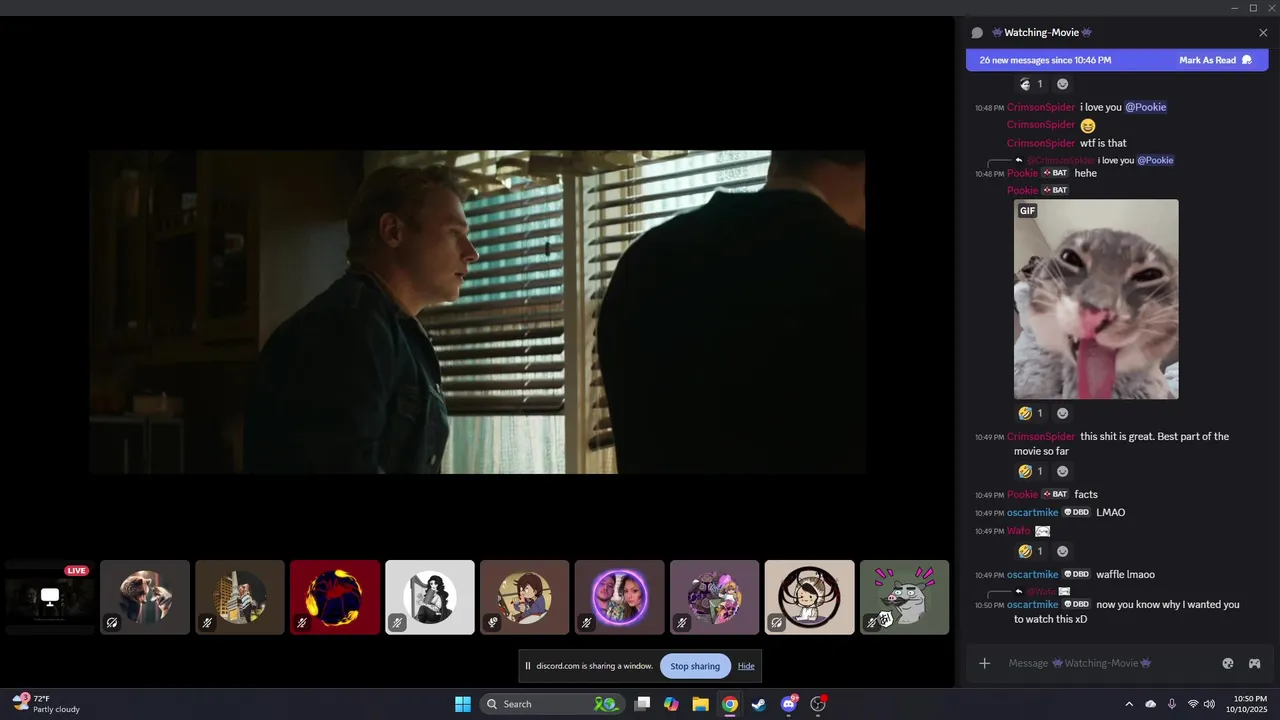Select the grey possum cartoon avatar tile
The height and width of the screenshot is (720, 1280).
click(x=905, y=597)
